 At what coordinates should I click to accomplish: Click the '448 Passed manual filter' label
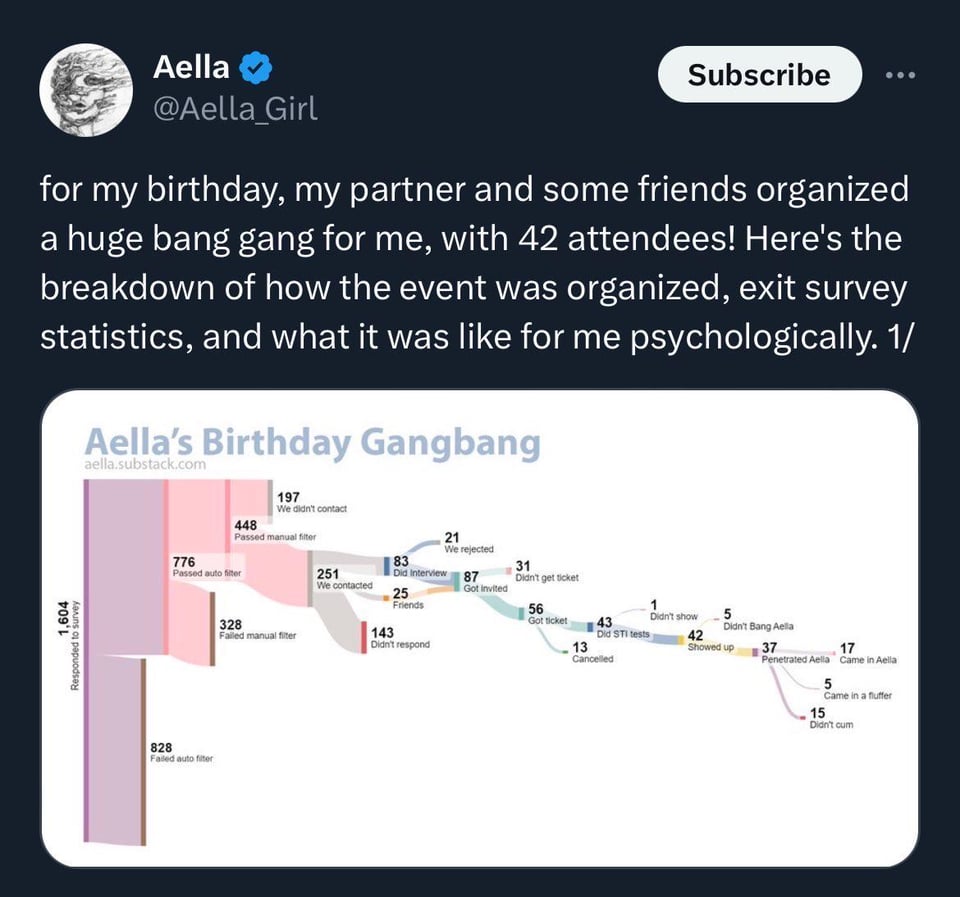(274, 530)
